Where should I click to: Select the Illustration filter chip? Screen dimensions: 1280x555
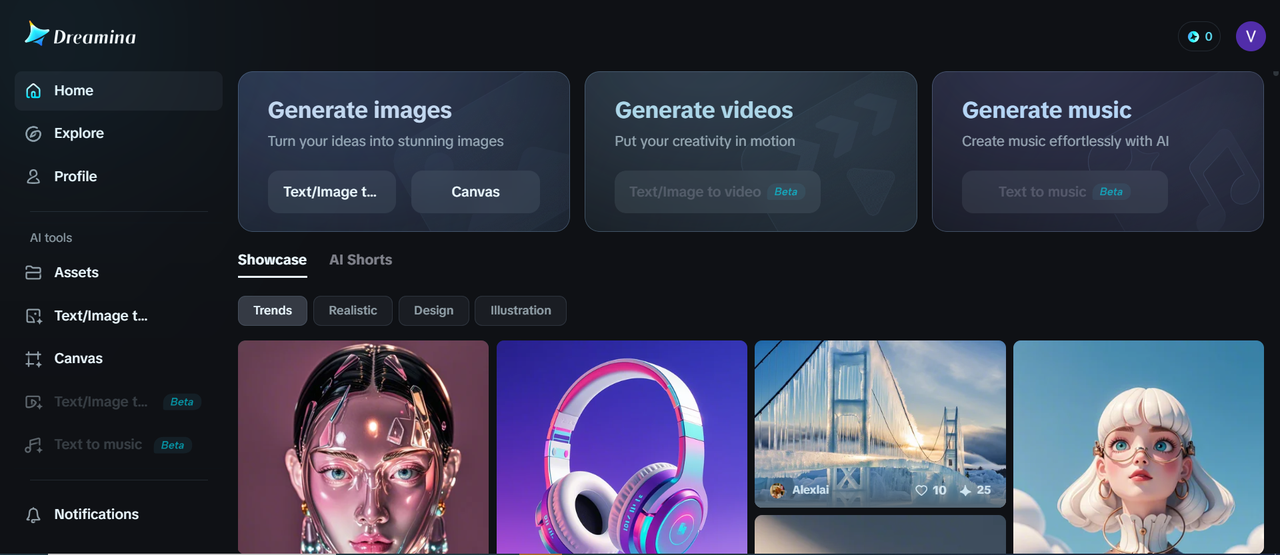point(521,311)
